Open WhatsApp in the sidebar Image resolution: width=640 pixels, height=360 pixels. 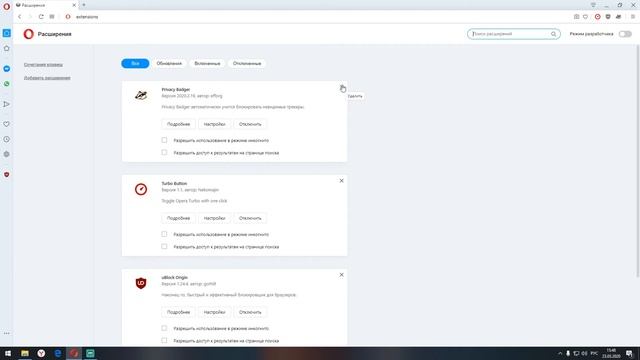7,84
